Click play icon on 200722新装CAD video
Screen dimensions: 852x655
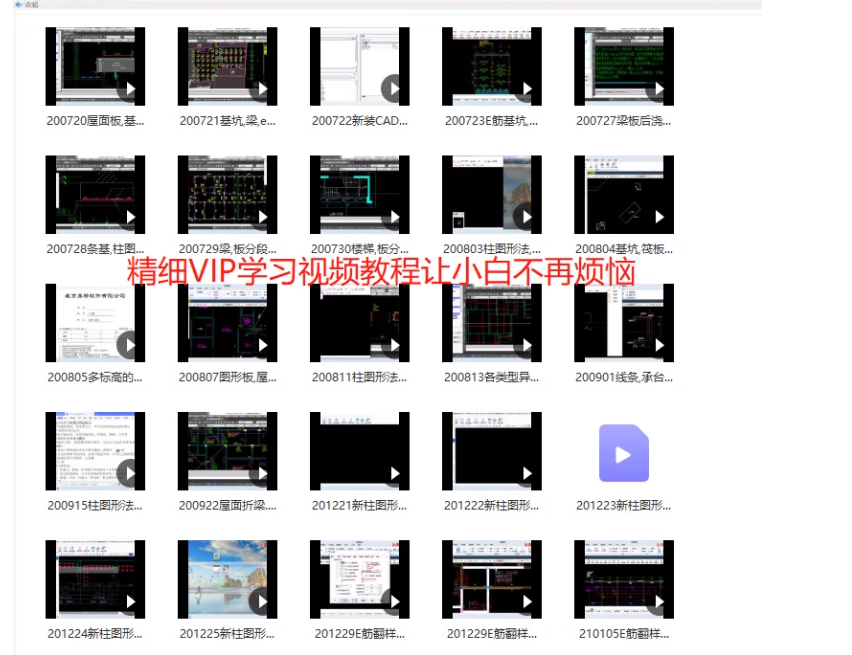tap(392, 88)
